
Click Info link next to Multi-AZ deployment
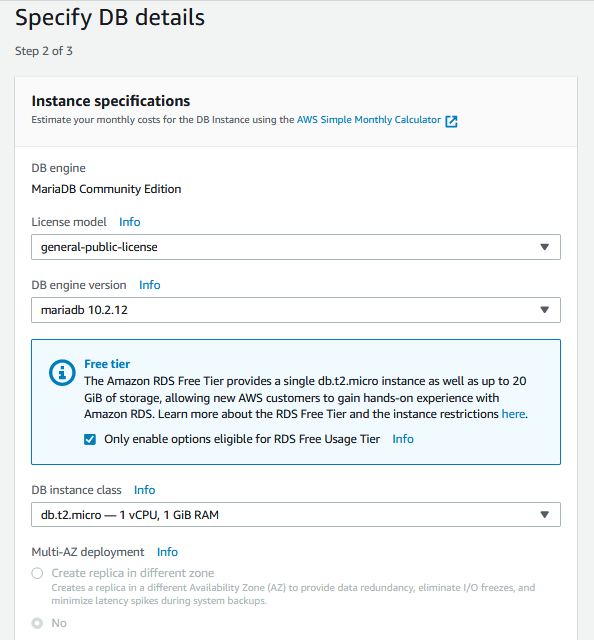coord(167,552)
